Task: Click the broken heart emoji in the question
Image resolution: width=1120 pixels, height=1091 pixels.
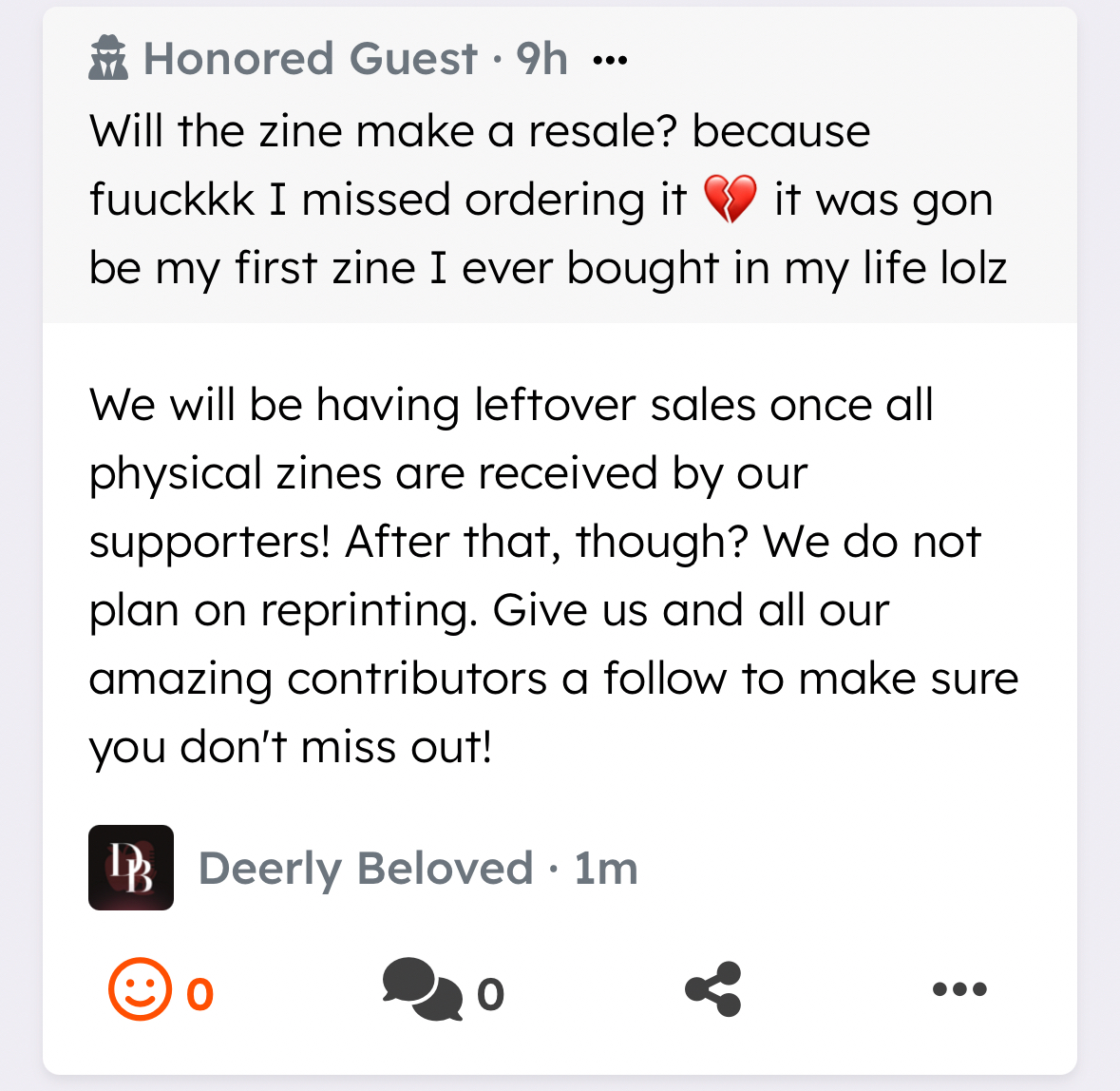Action: 730,200
